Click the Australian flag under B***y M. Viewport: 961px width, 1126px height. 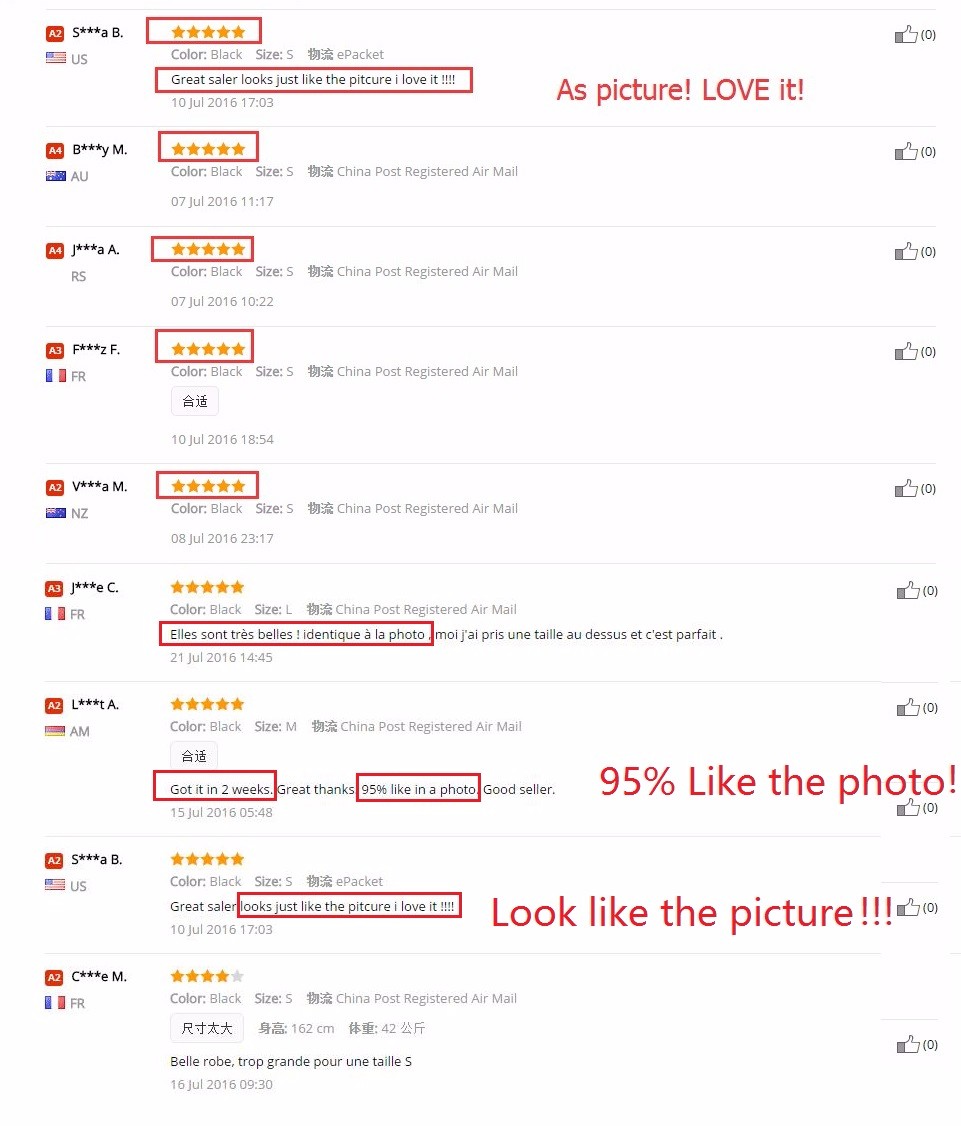[x=55, y=176]
